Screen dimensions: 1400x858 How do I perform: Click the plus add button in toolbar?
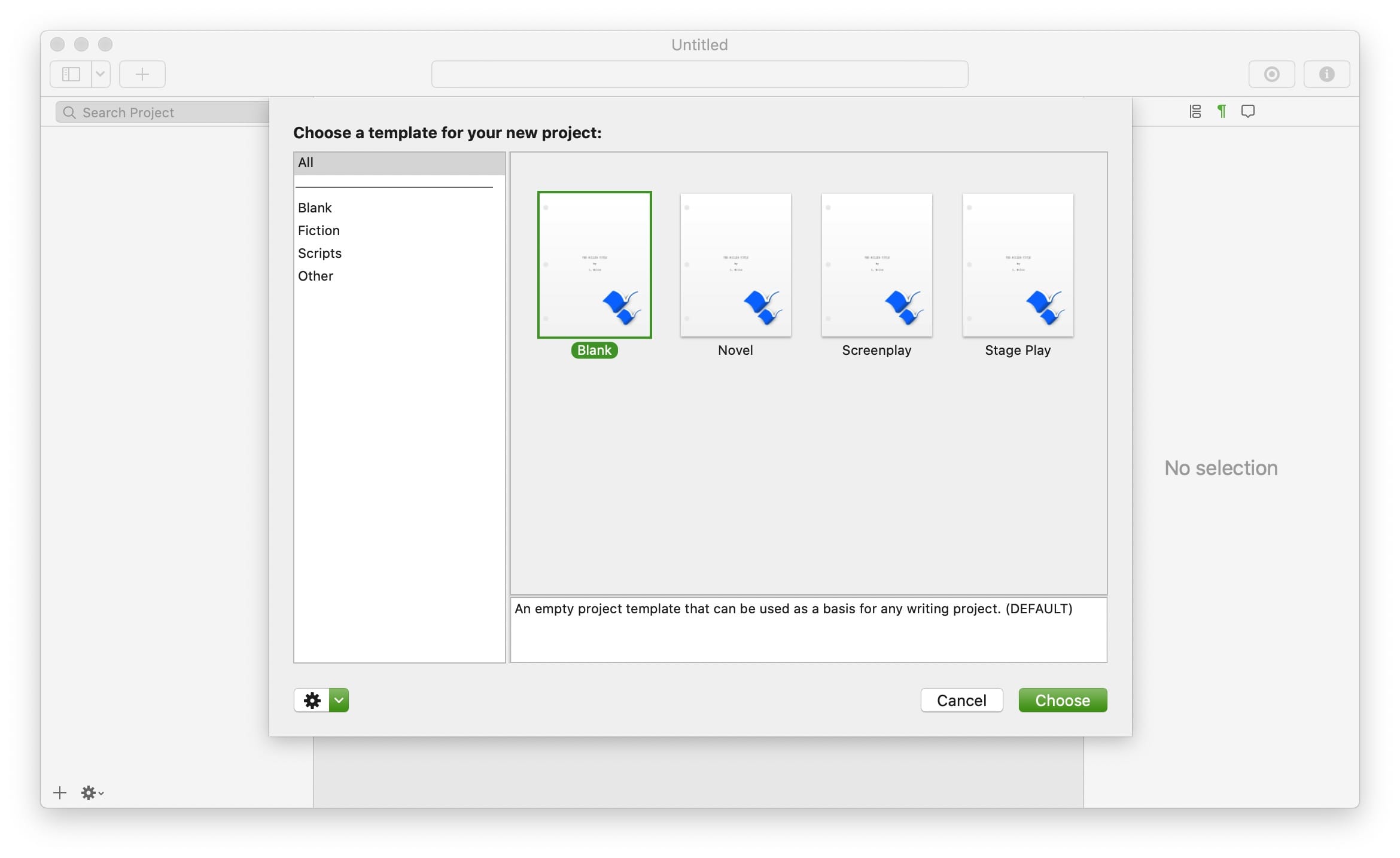coord(142,74)
